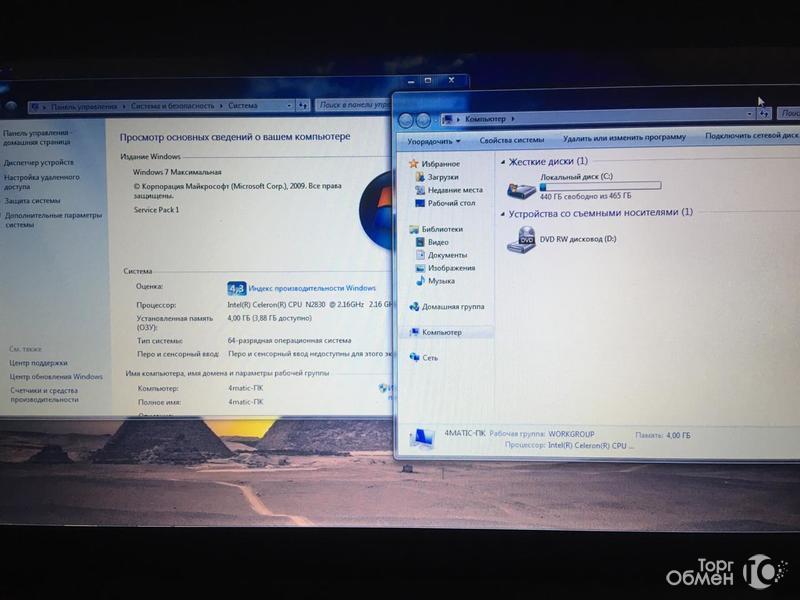Open Диспетчер устройств link
The image size is (800, 600).
pos(39,162)
